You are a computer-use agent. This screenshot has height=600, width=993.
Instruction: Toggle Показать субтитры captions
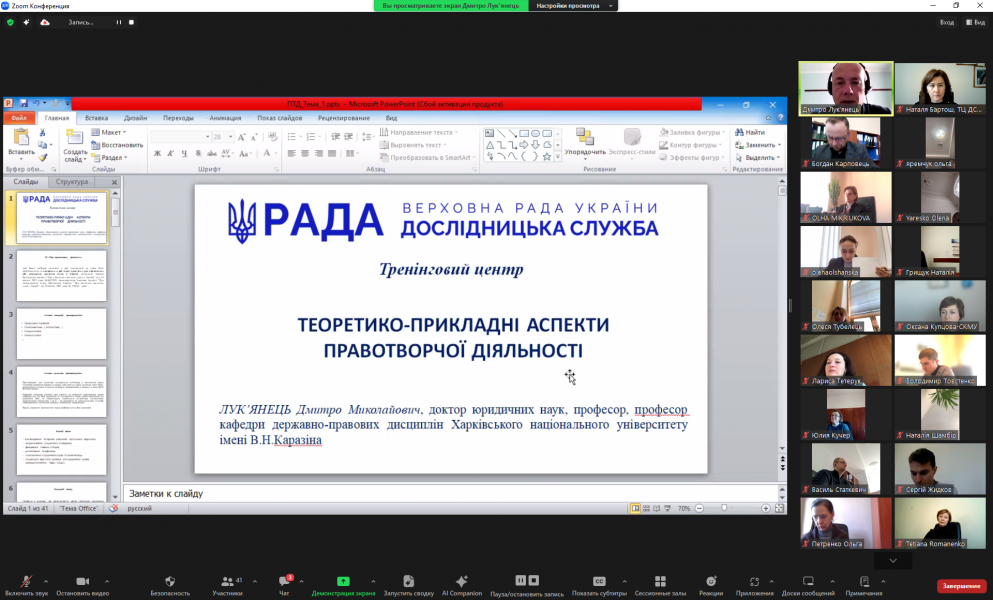pyautogui.click(x=599, y=582)
